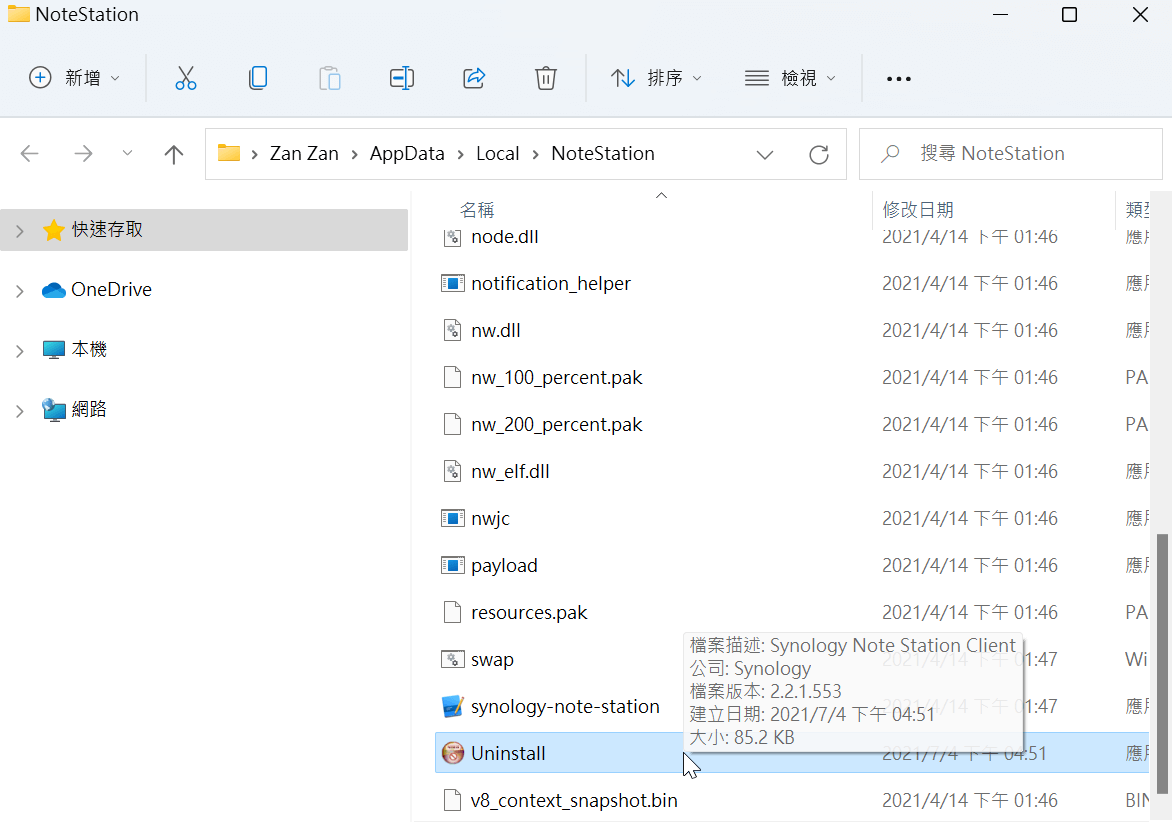Click the payload application icon
The width and height of the screenshot is (1172, 822).
click(x=452, y=565)
